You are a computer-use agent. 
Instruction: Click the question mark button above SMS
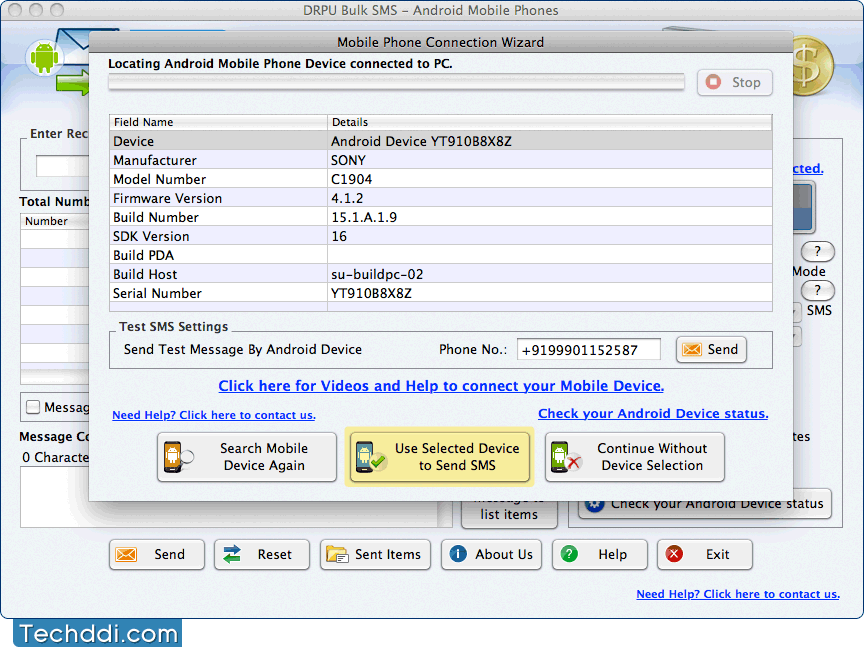[818, 290]
